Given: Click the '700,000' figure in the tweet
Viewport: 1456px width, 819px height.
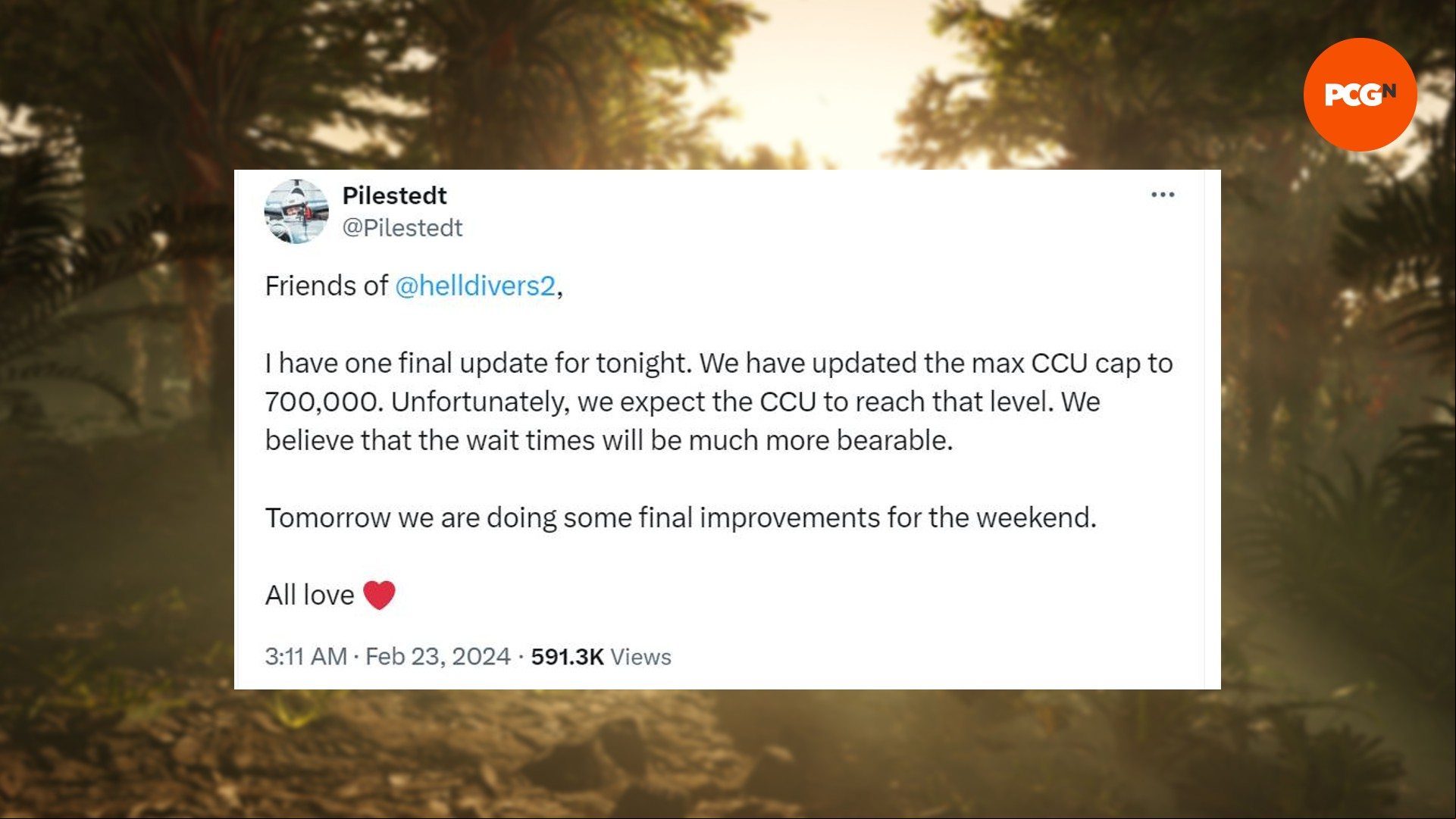Looking at the screenshot, I should 321,402.
